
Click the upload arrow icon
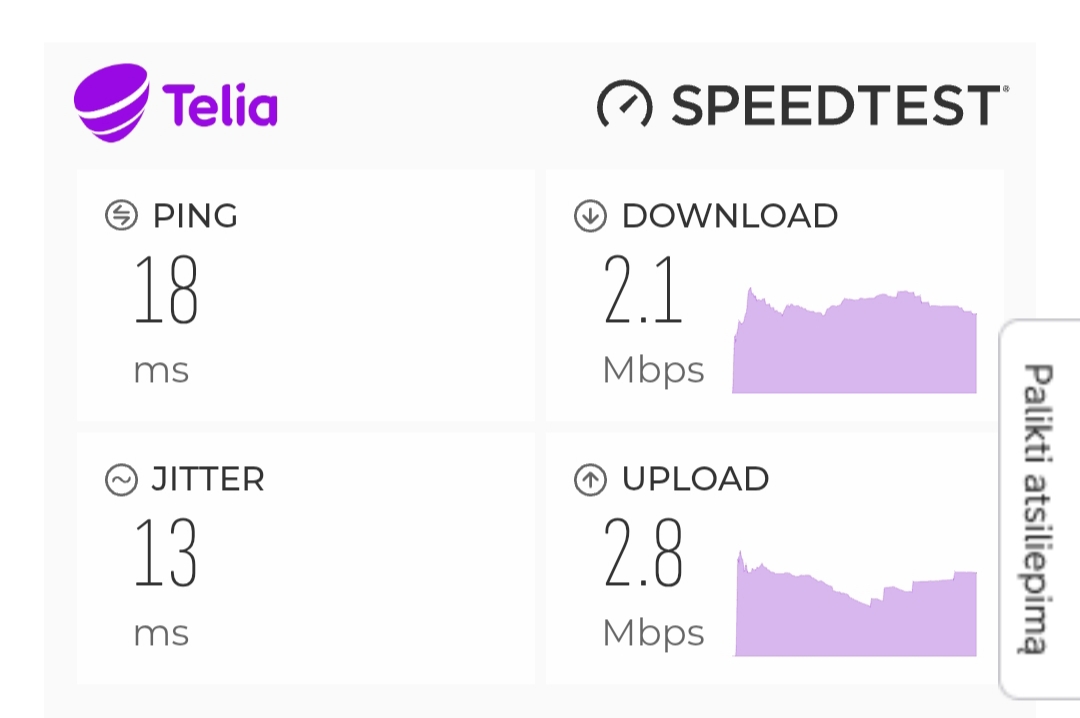(590, 480)
